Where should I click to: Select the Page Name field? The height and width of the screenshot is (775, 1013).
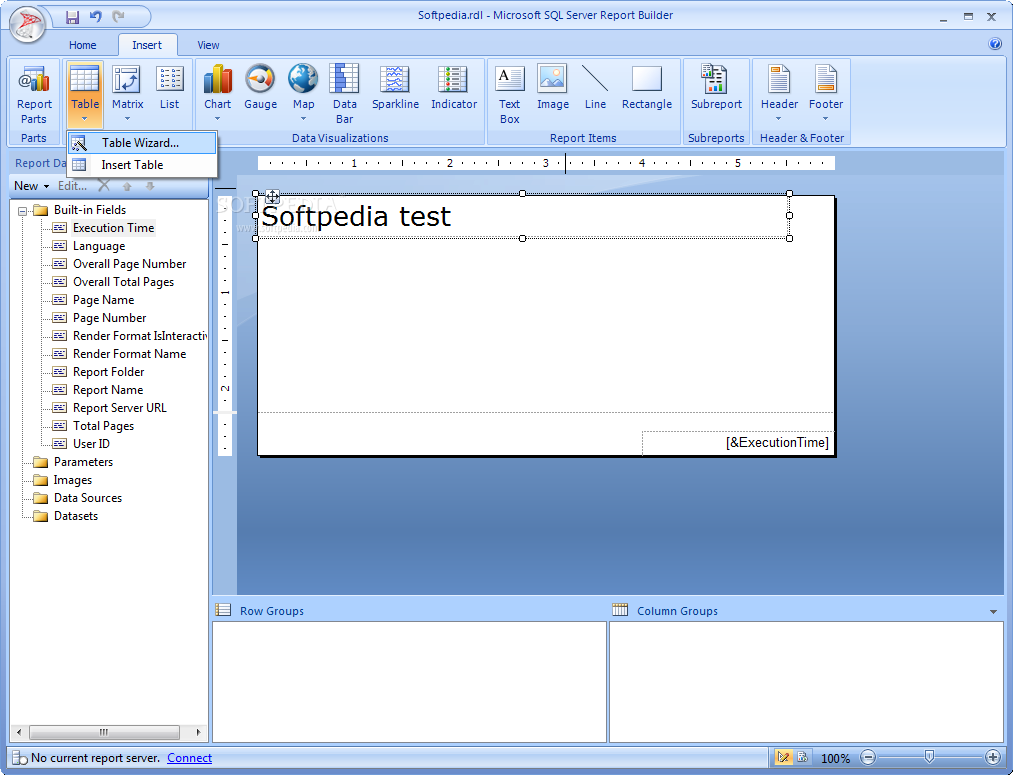point(103,300)
